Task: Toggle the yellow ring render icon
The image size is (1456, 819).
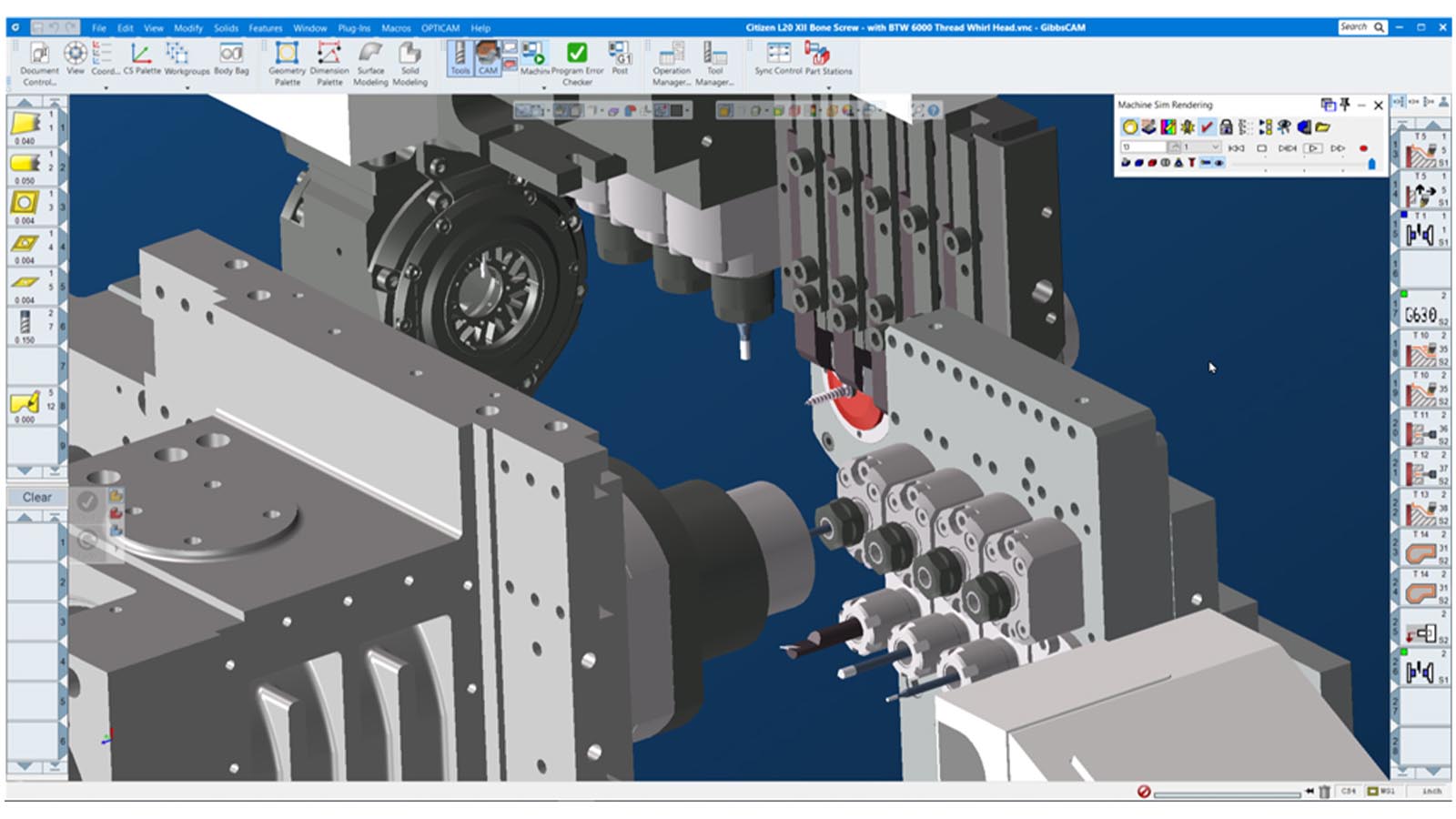Action: [x=1130, y=126]
